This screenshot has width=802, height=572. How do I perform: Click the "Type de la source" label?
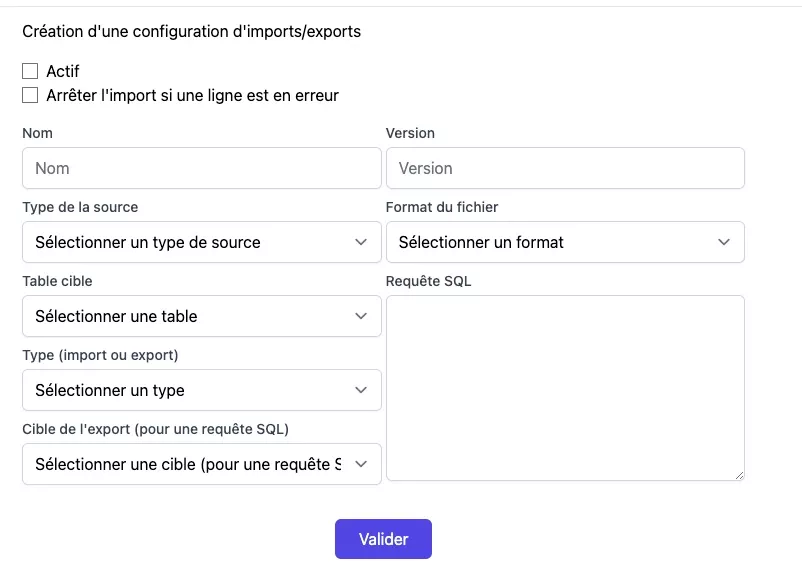coord(80,207)
